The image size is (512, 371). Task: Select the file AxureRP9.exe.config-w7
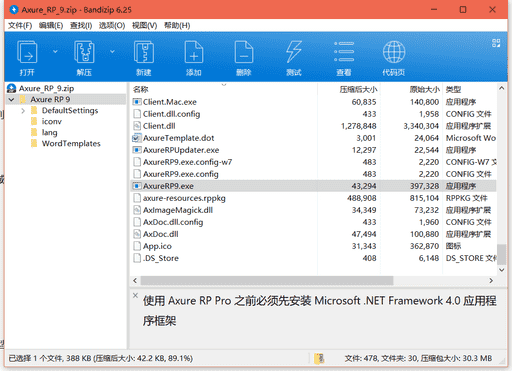187,162
